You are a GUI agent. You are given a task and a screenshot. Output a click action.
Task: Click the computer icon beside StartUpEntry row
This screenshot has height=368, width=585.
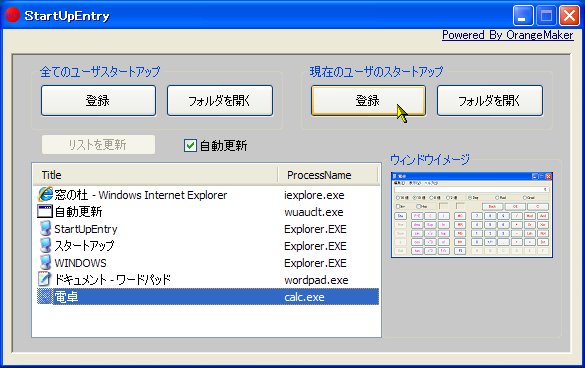click(45, 228)
